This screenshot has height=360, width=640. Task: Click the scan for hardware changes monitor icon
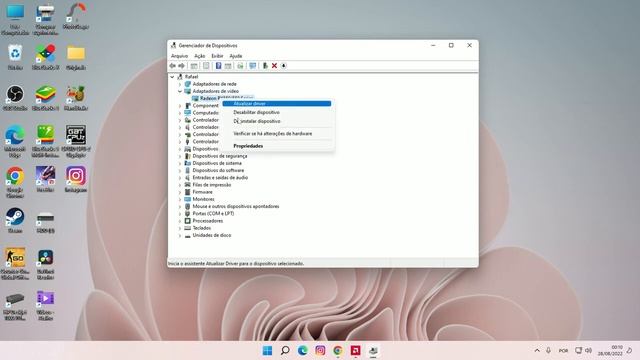pos(253,66)
